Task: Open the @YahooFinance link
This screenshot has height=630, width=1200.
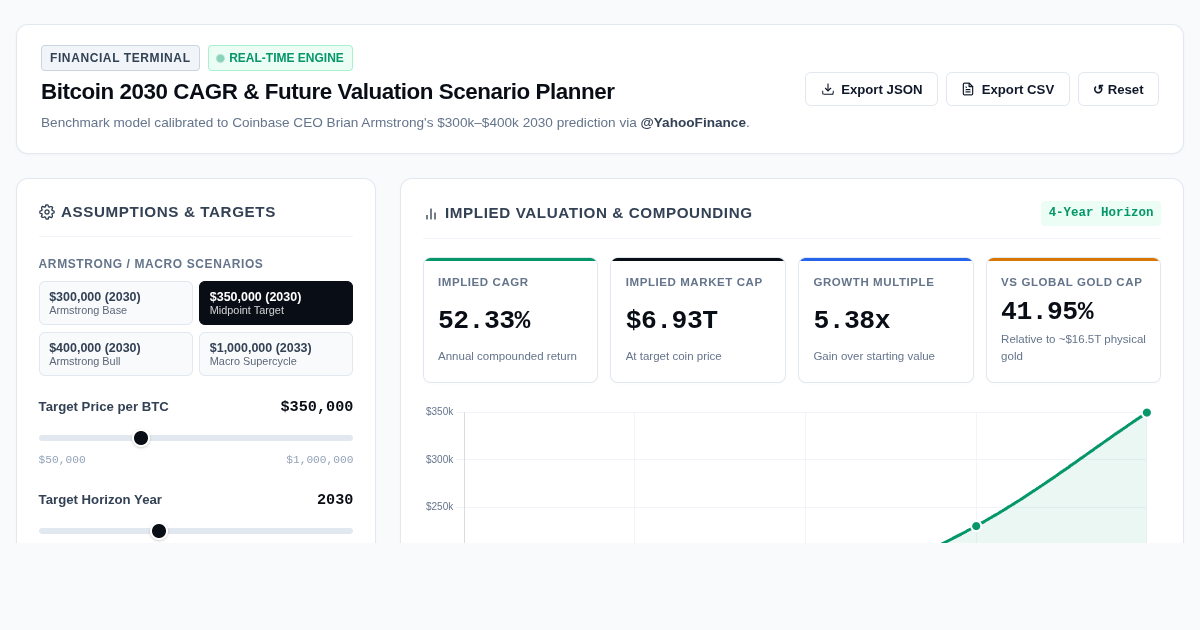Action: [x=693, y=122]
